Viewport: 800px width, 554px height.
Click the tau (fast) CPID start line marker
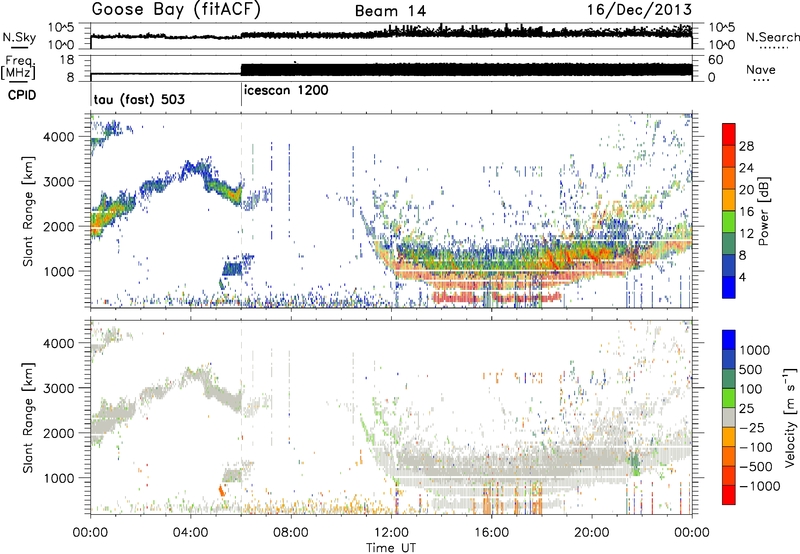pyautogui.click(x=91, y=94)
